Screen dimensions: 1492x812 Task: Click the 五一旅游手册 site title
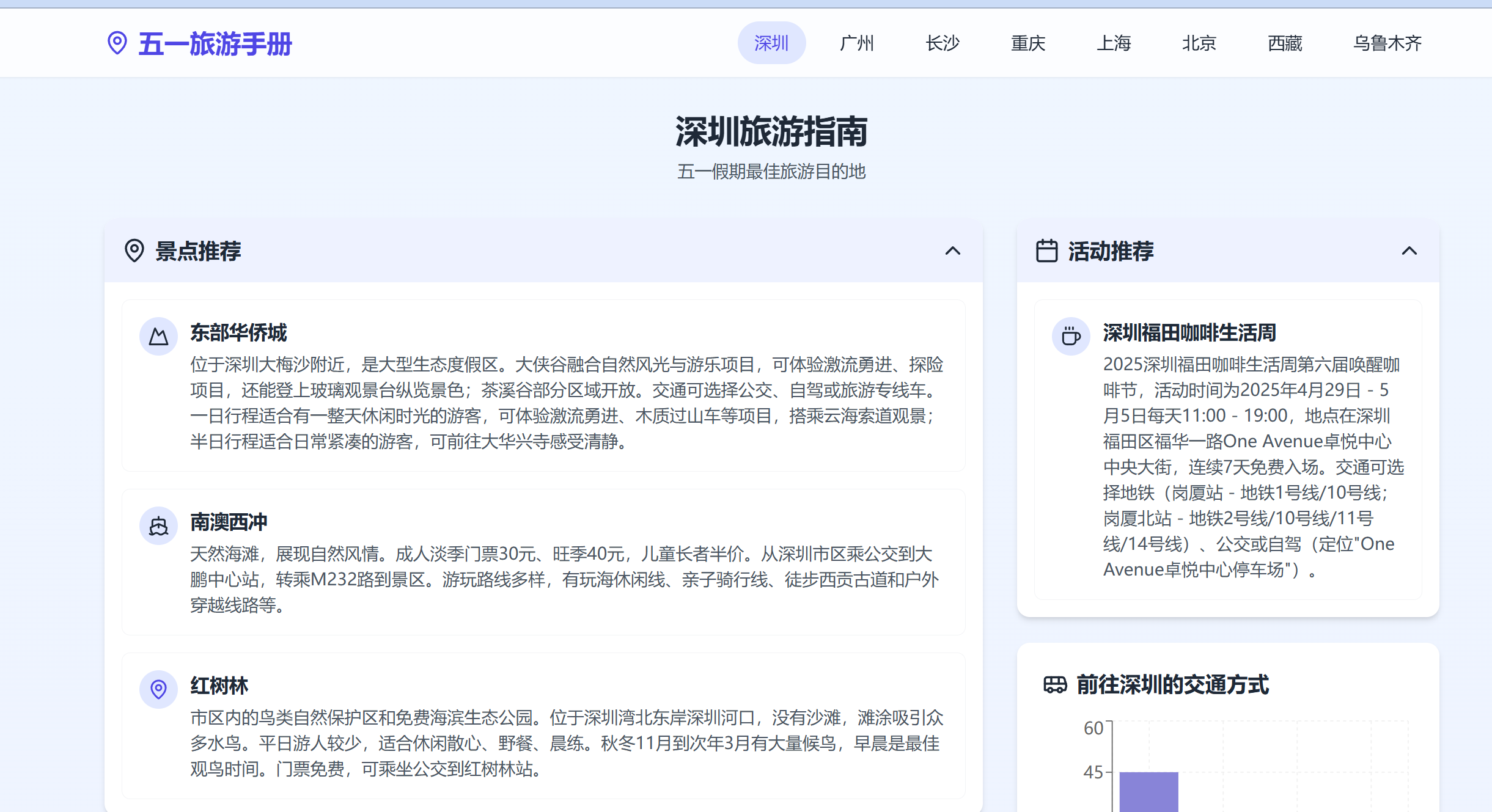click(215, 44)
